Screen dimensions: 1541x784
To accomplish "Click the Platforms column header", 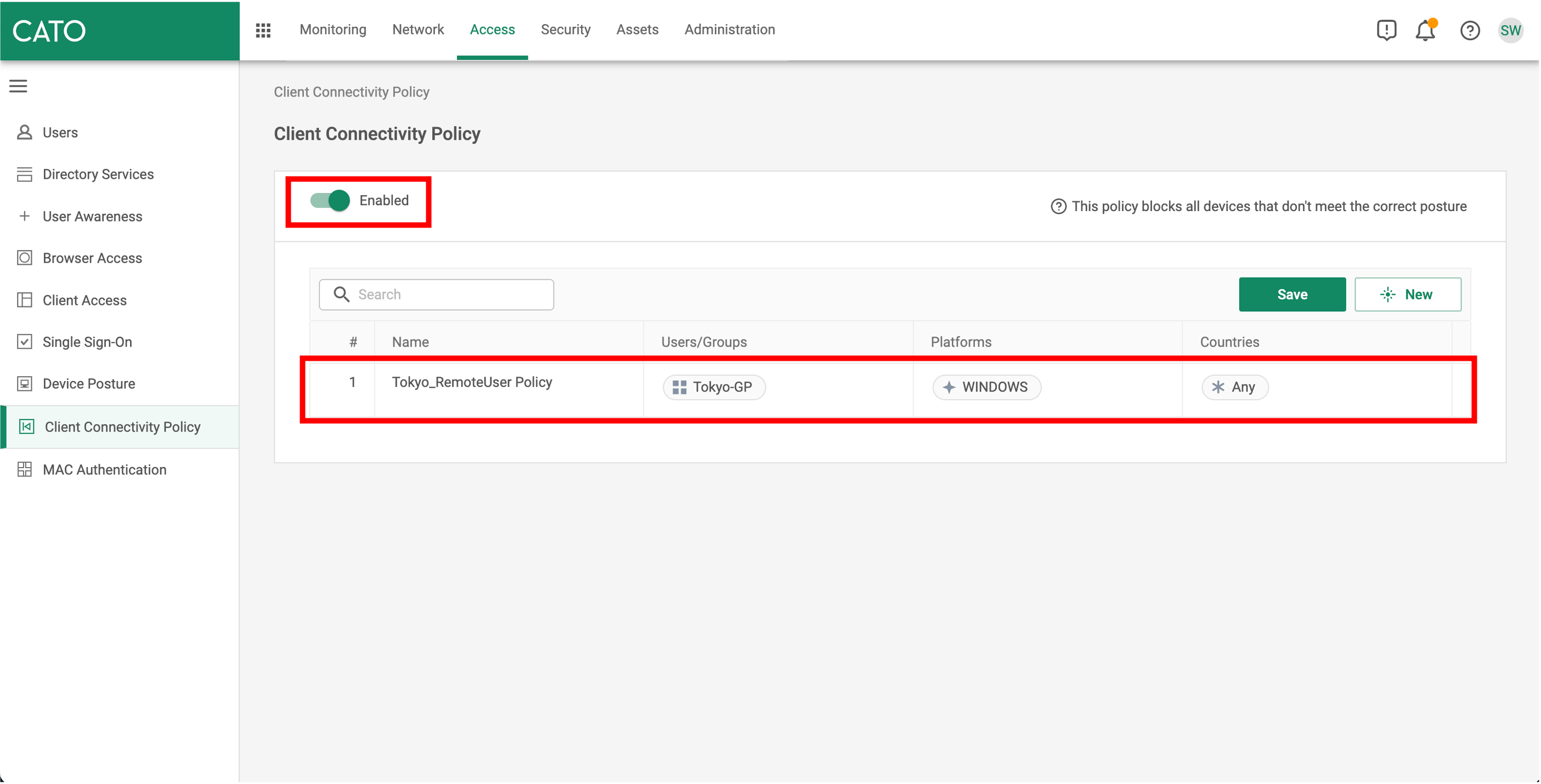I will [x=961, y=342].
